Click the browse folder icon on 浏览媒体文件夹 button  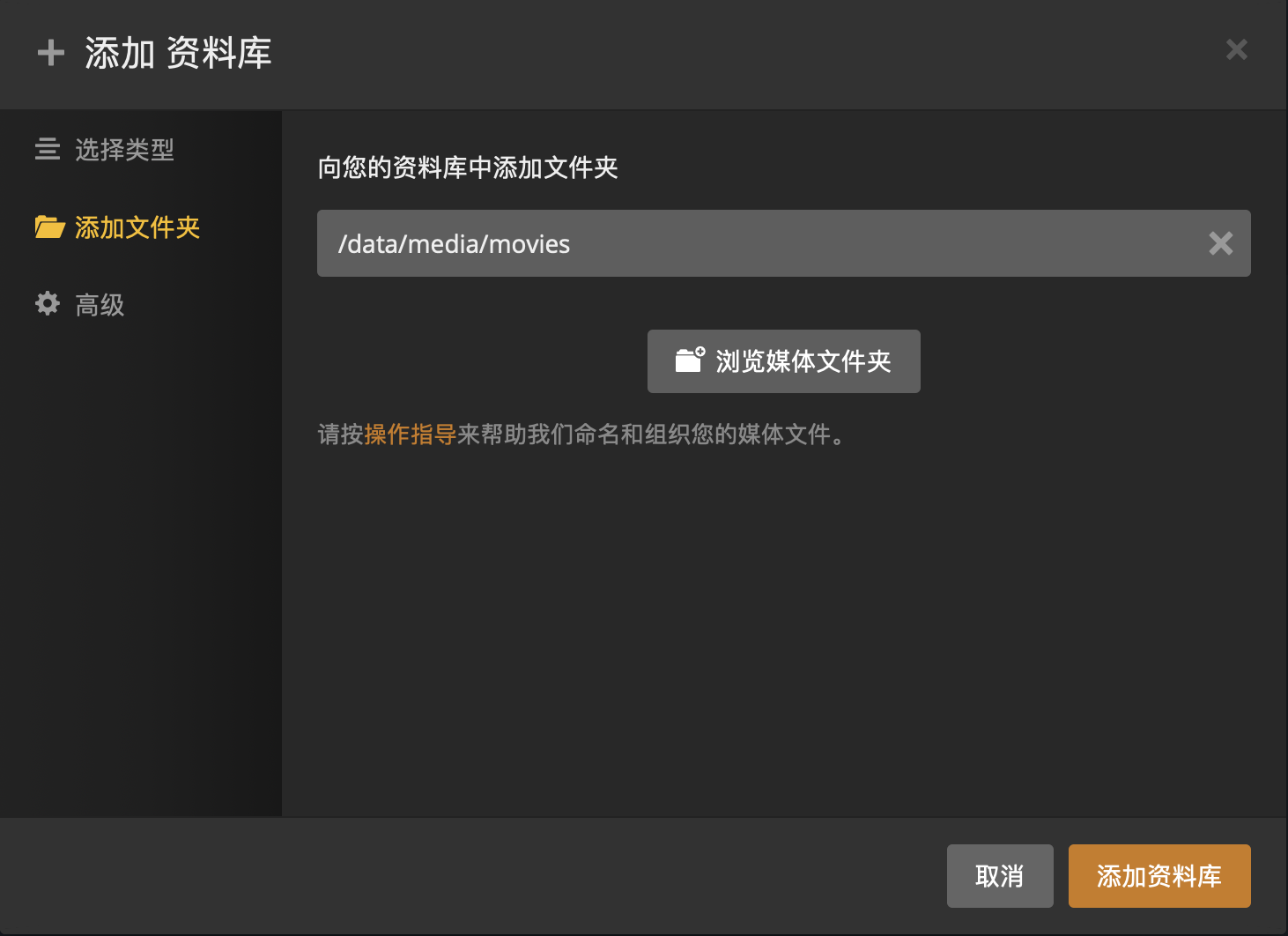click(689, 360)
